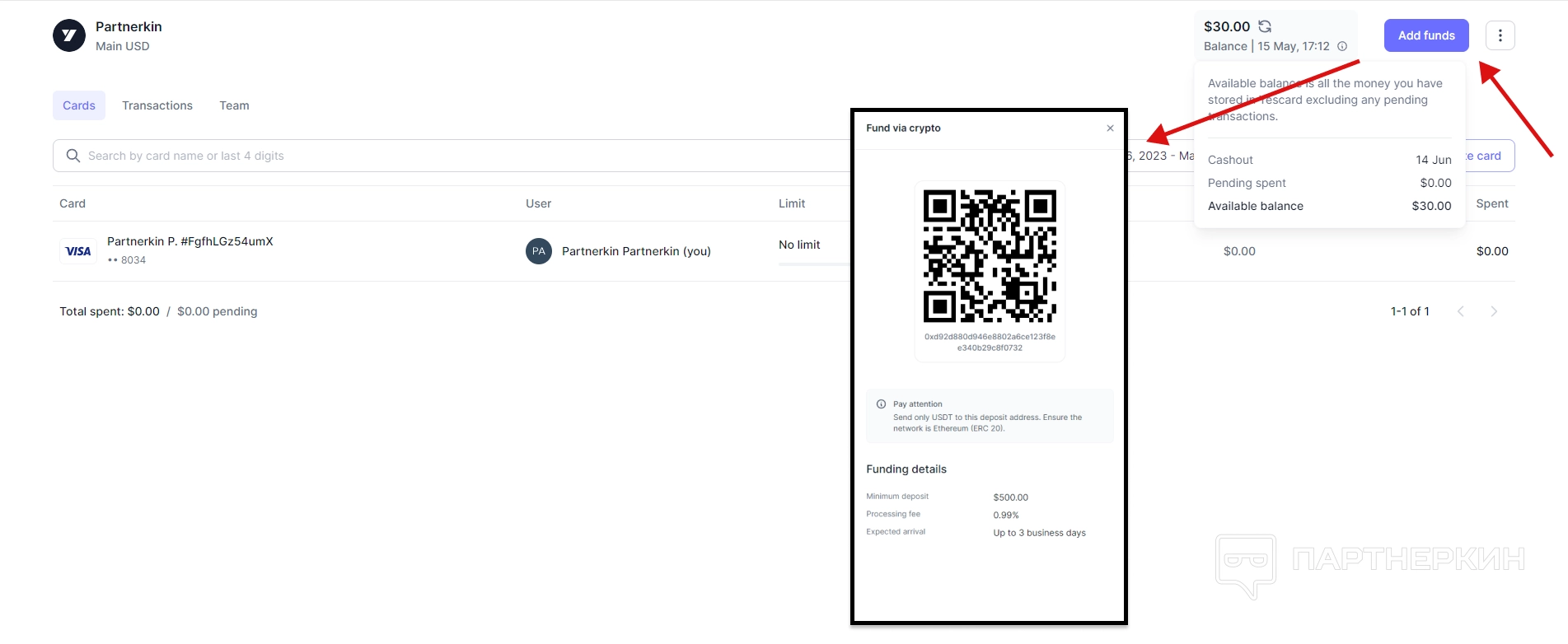This screenshot has height=644, width=1568.
Task: Click the Pay attention info icon
Action: (881, 404)
